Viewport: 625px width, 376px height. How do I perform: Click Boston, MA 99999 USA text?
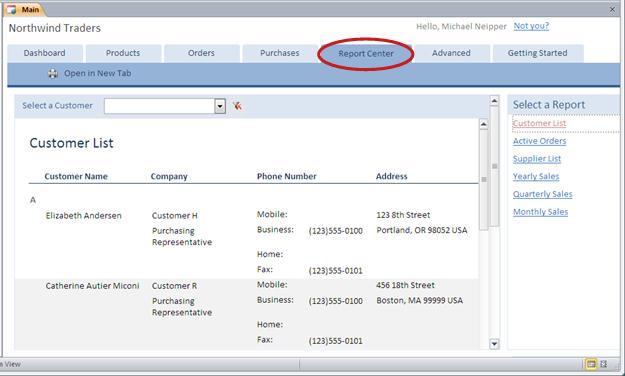(x=420, y=300)
